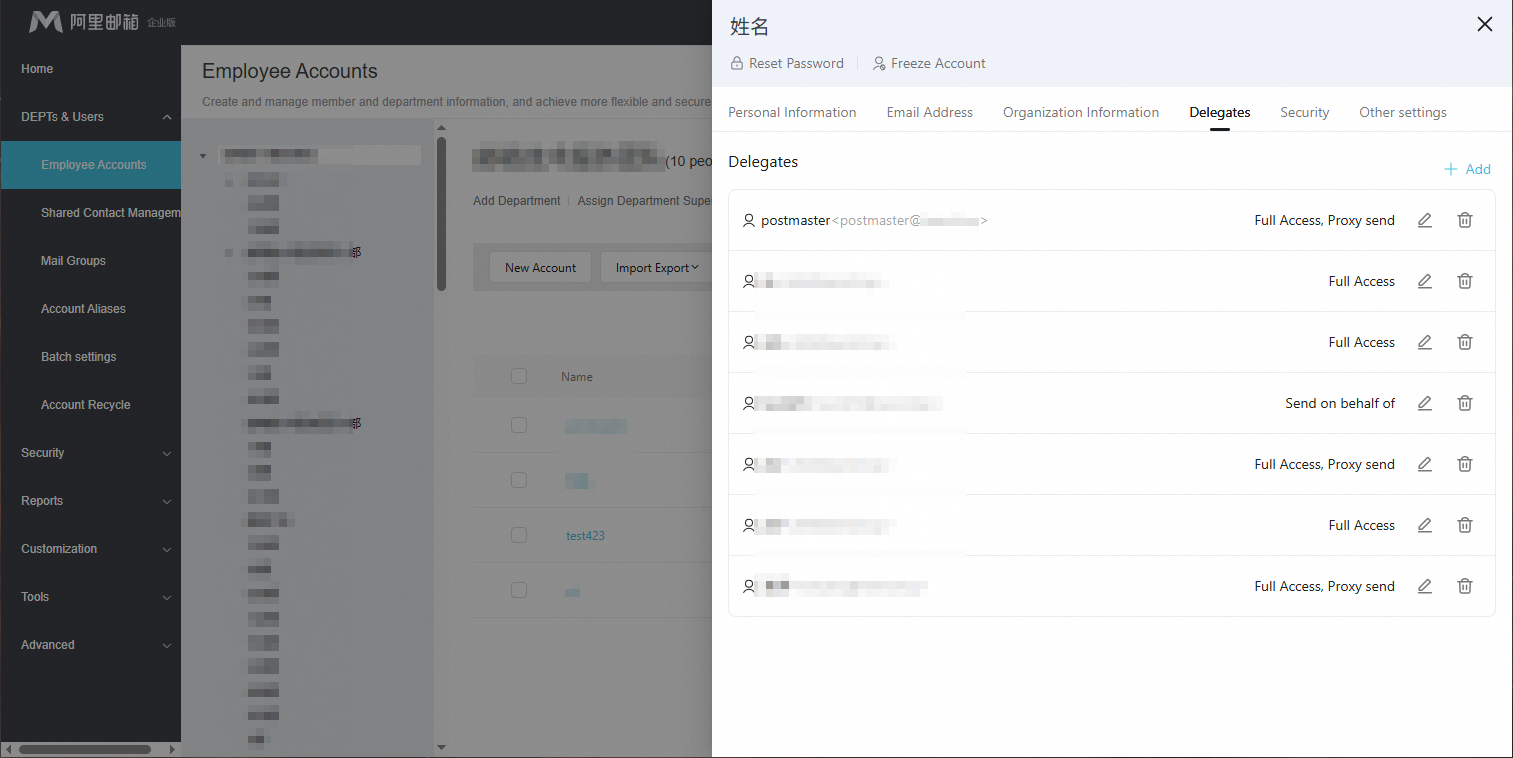Viewport: 1513px width, 758px height.
Task: Open the test423 account link
Action: (x=585, y=536)
